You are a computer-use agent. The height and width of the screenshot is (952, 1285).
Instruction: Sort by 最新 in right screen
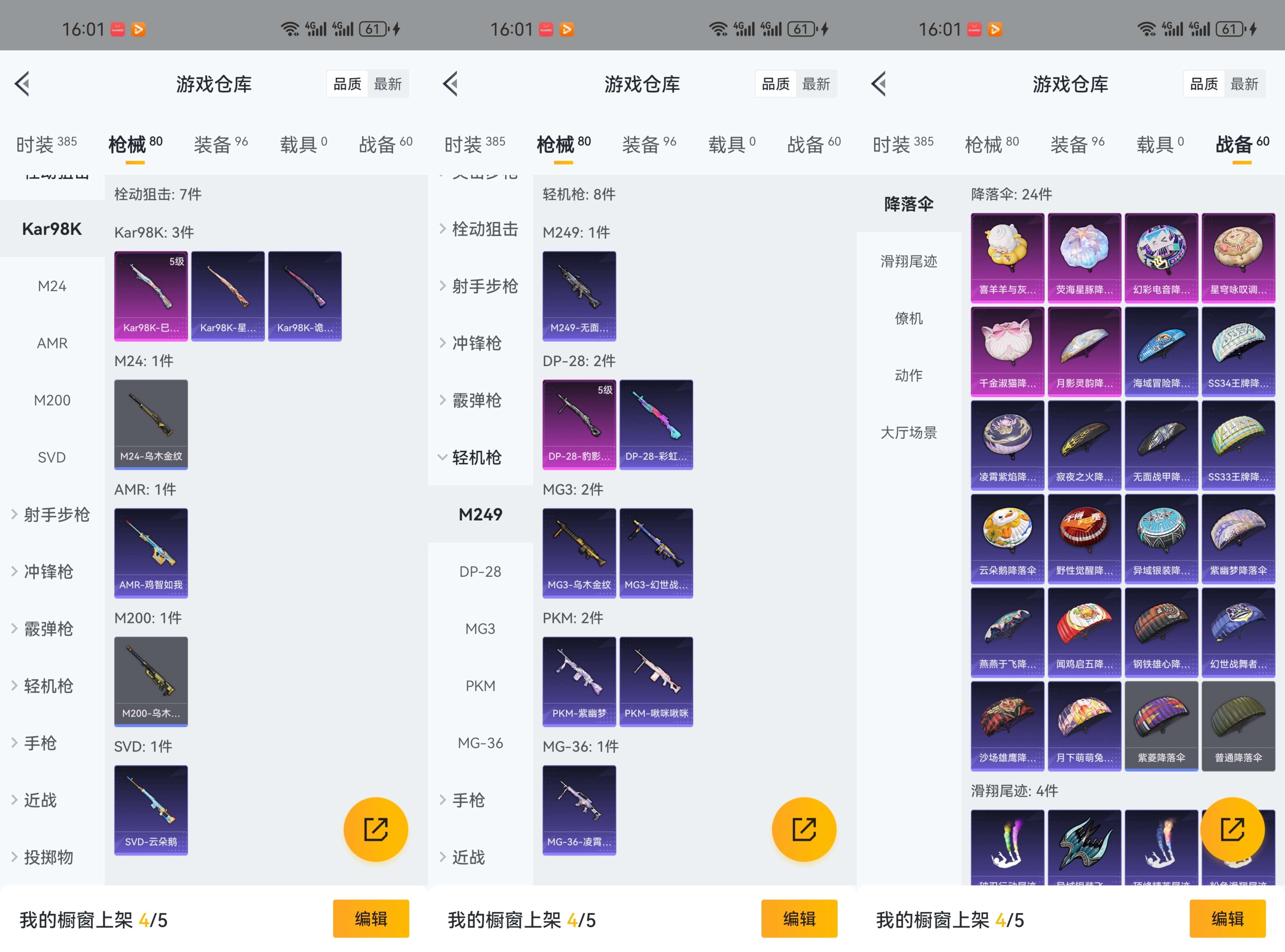(x=1244, y=84)
